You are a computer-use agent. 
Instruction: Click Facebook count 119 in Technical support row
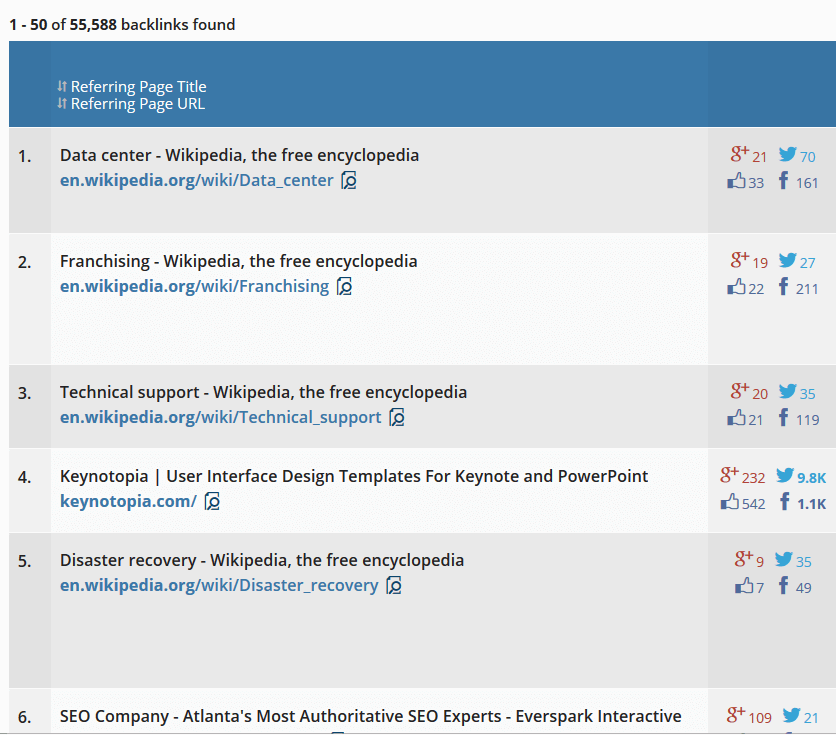(x=808, y=420)
